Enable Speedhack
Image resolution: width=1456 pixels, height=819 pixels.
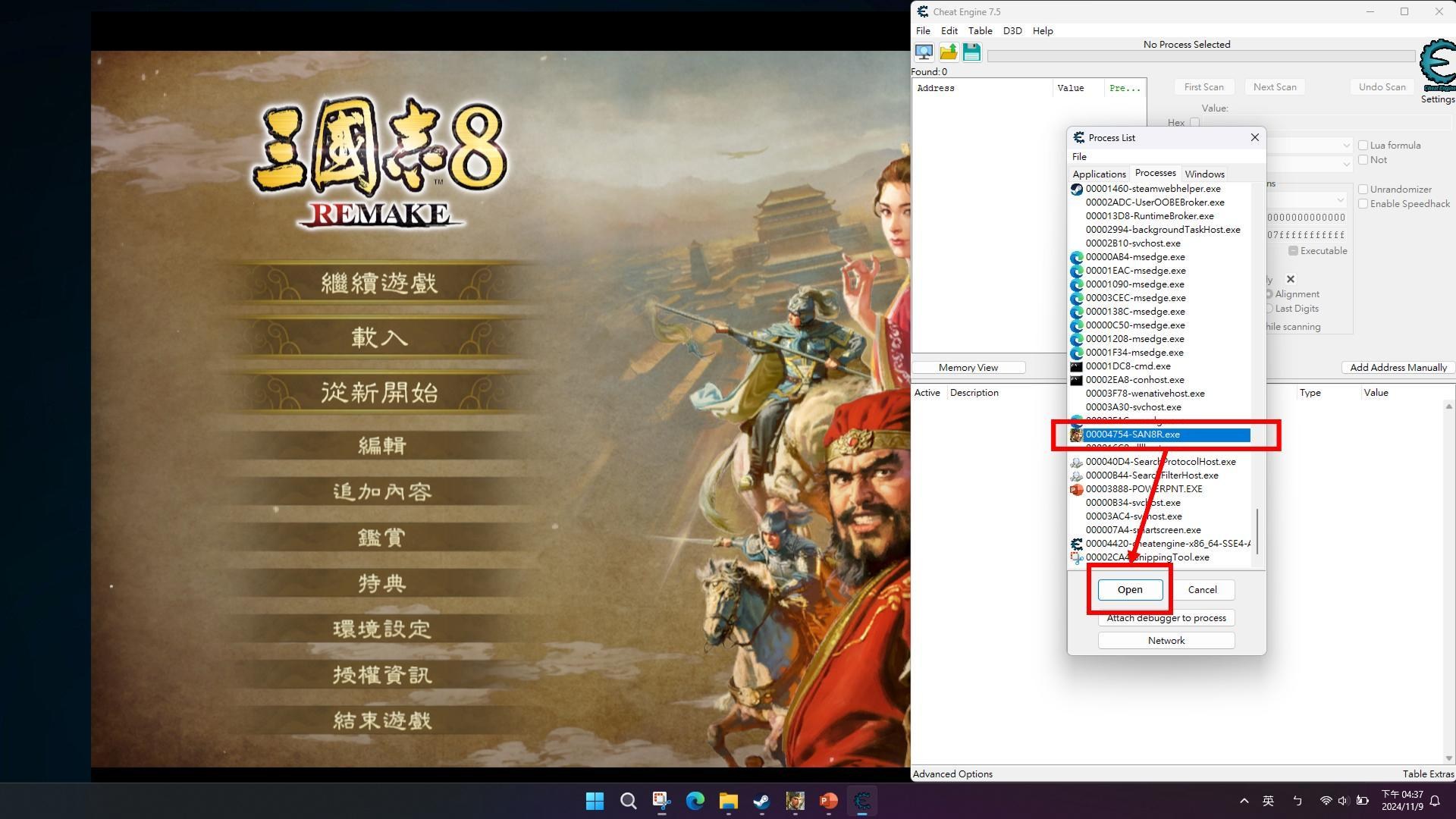[1363, 203]
